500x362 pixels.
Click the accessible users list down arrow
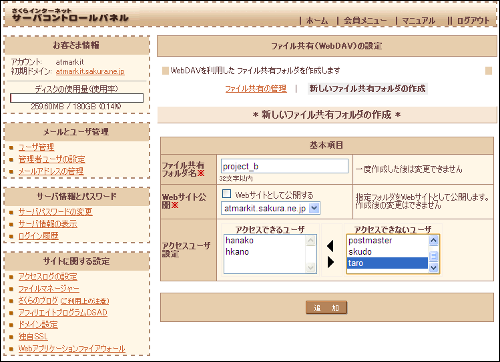tap(310, 267)
